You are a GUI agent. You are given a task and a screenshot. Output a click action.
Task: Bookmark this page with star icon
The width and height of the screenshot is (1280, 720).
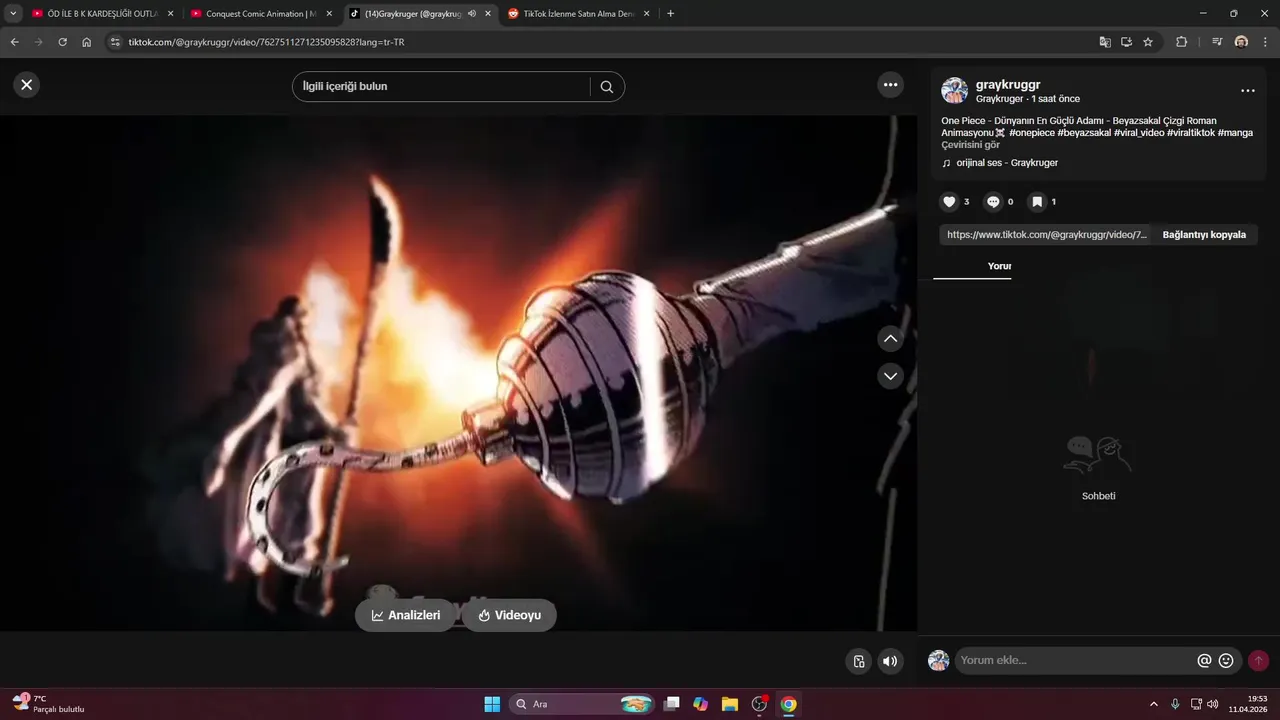(1148, 42)
